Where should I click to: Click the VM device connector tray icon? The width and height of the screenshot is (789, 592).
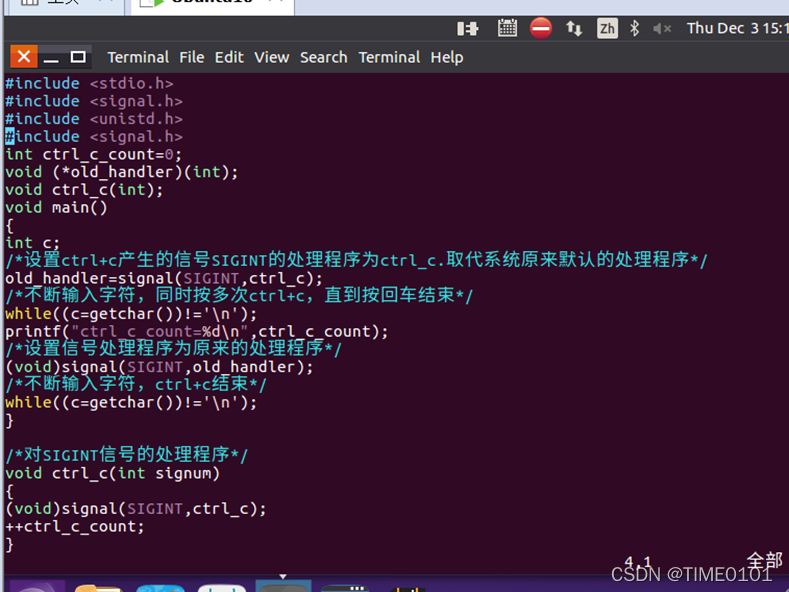[x=467, y=29]
